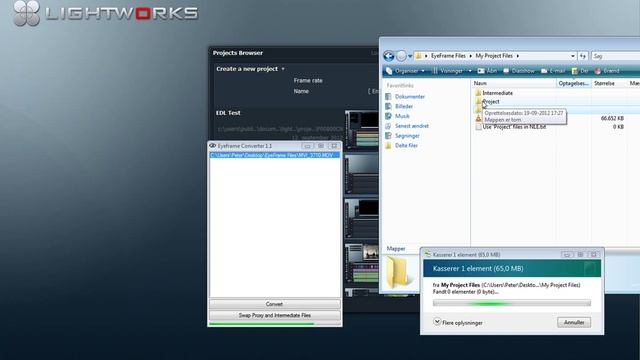The image size is (640, 360).
Task: Click the project Name field in Projects Browser
Action: point(372,91)
